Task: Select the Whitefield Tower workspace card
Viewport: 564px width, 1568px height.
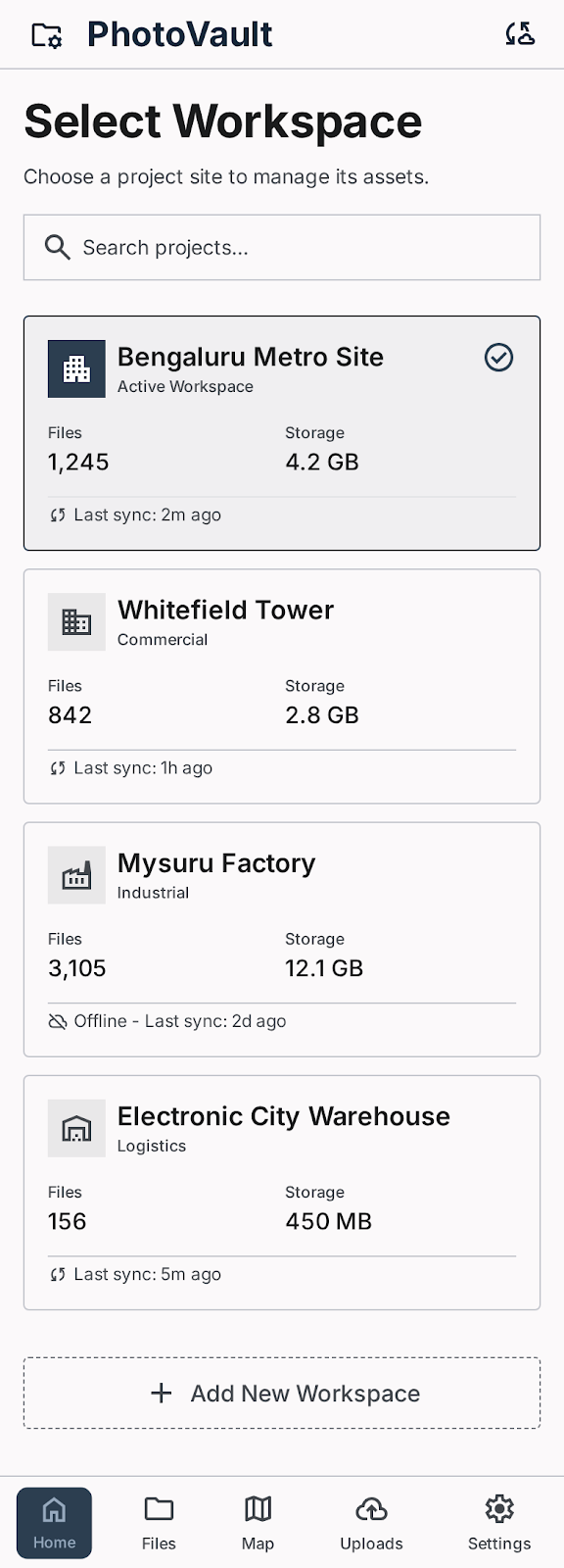Action: 282,686
